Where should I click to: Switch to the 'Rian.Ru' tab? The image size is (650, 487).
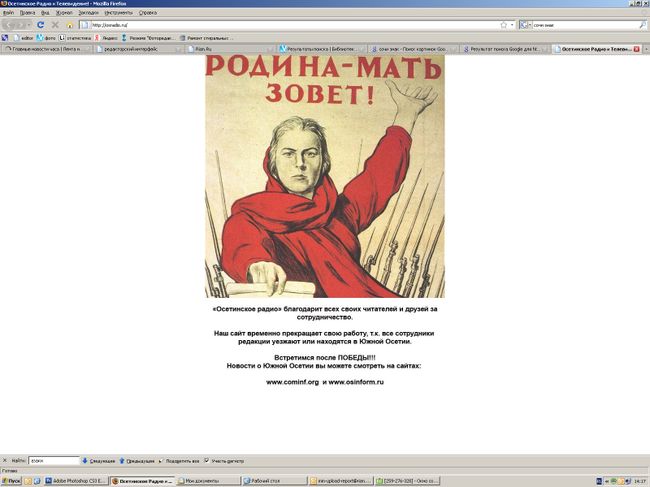click(x=230, y=49)
